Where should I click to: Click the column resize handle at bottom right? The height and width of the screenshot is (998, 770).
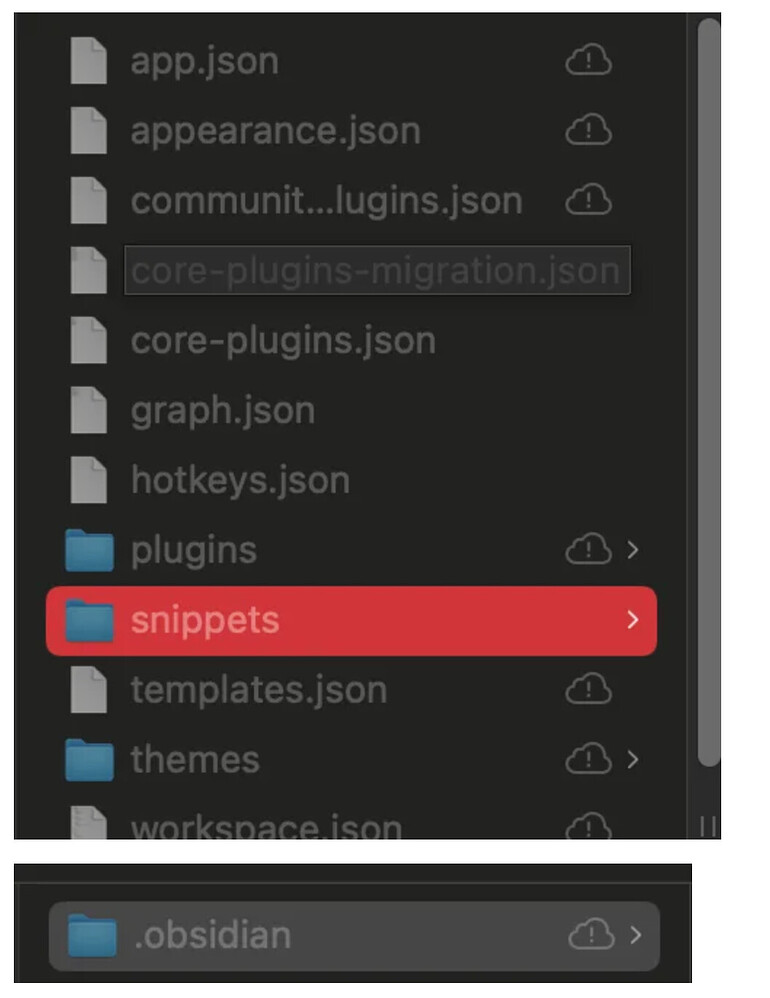pyautogui.click(x=708, y=826)
